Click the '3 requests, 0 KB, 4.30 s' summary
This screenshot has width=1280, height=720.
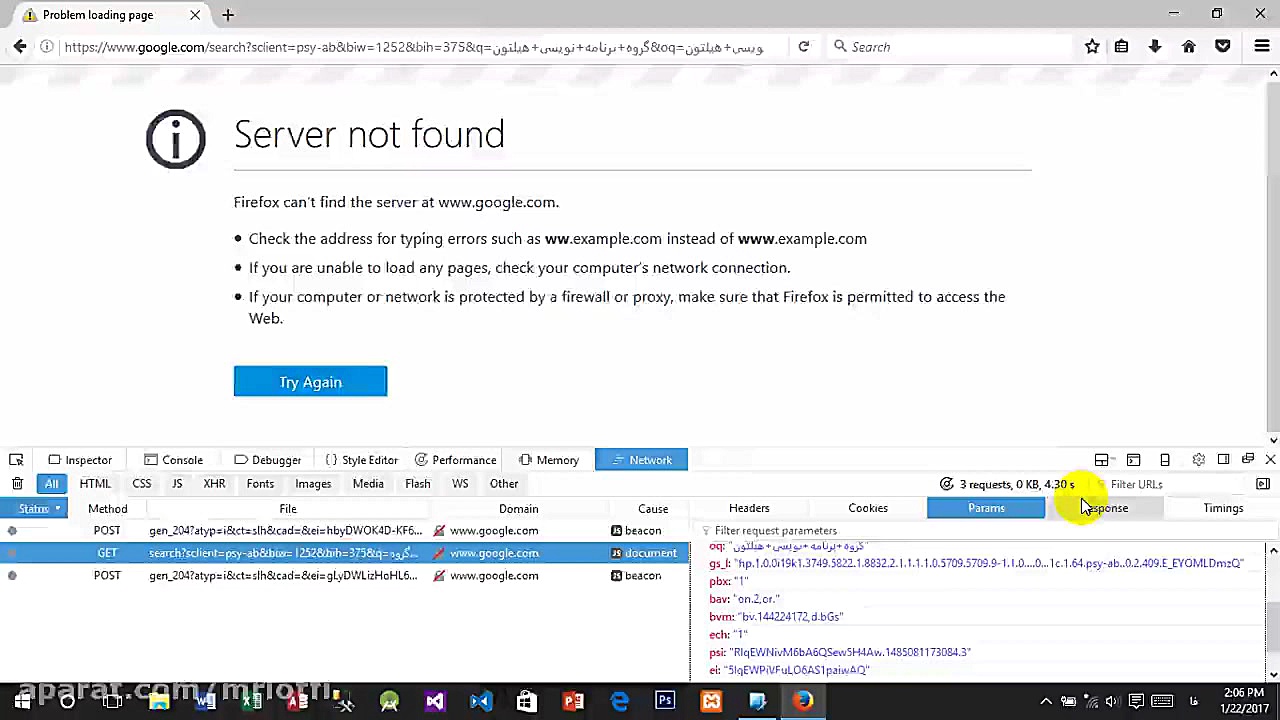[x=1017, y=484]
